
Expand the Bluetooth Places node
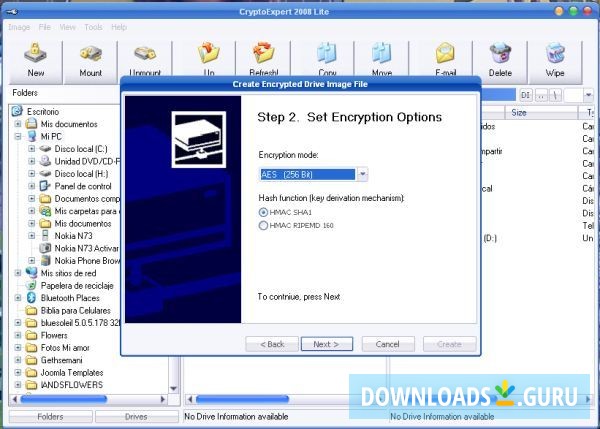click(18, 298)
